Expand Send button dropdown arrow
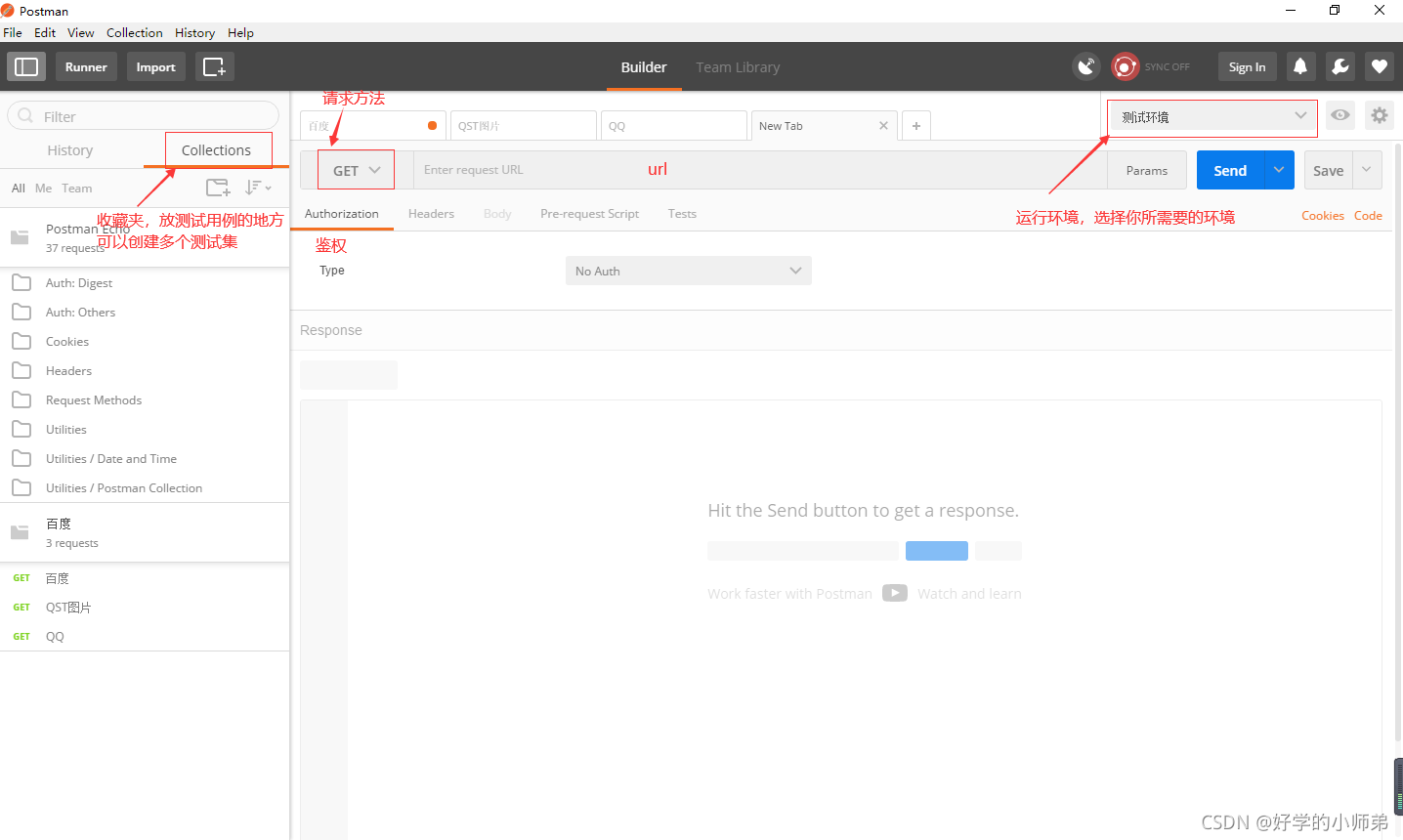1403x840 pixels. click(x=1279, y=170)
